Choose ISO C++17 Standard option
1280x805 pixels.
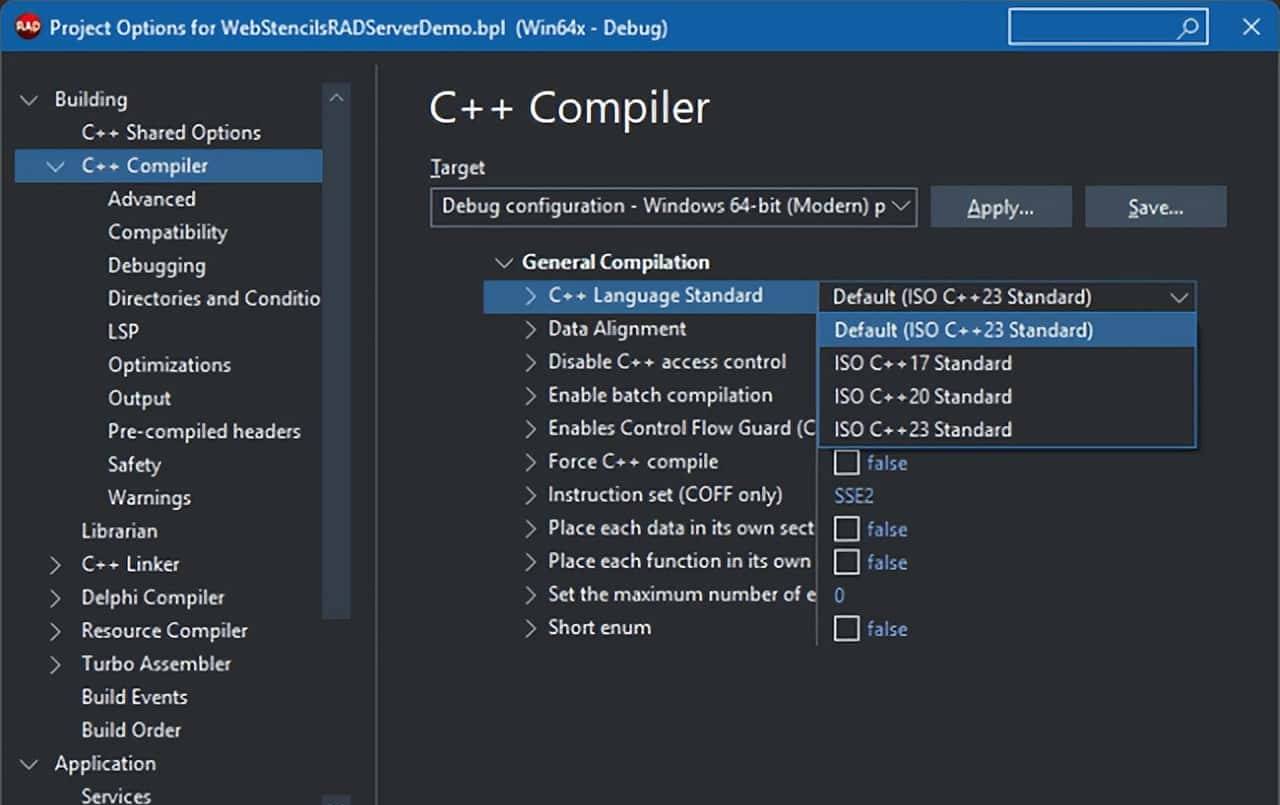pyautogui.click(x=923, y=364)
